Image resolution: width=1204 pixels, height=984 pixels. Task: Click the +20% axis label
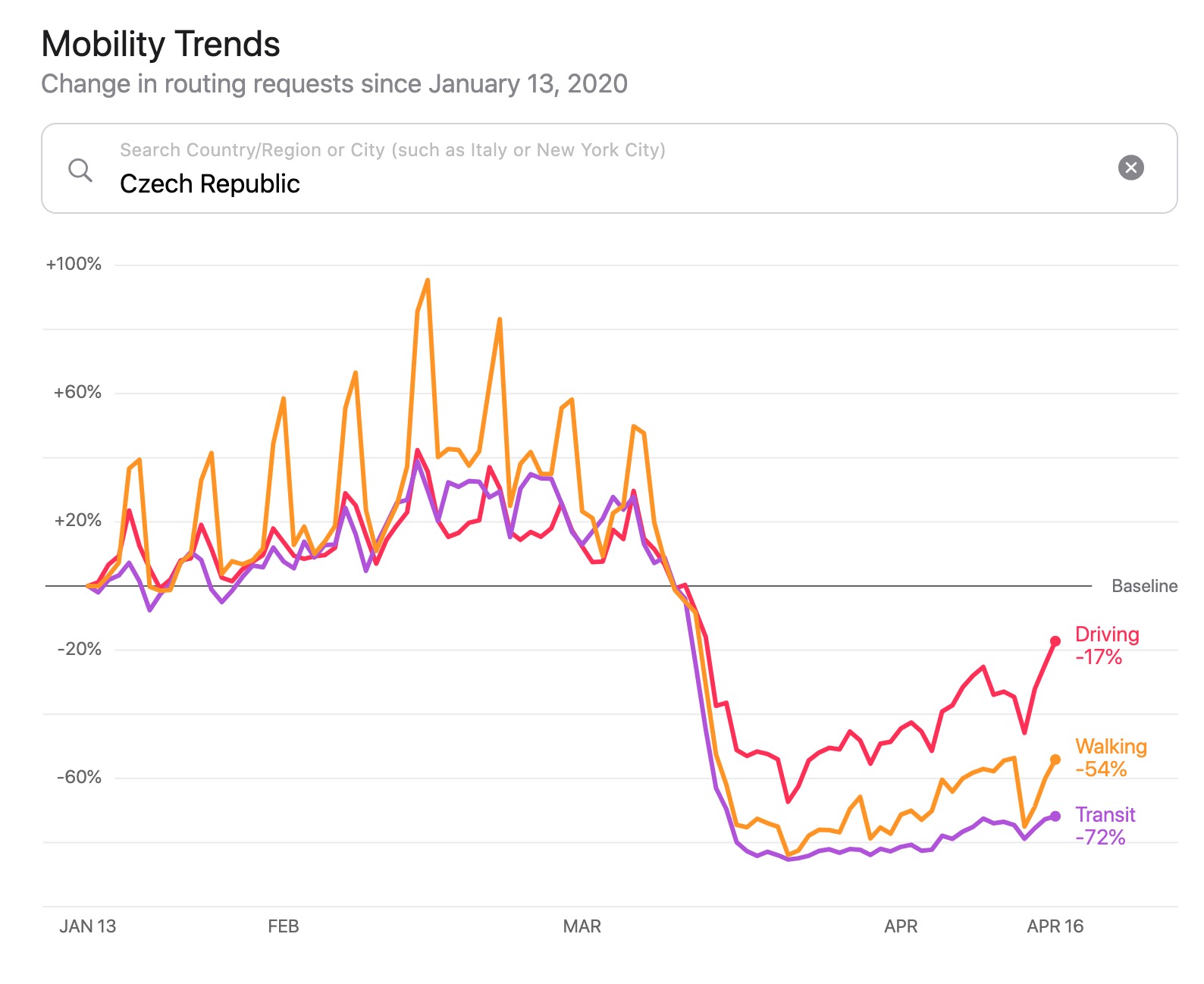77,520
